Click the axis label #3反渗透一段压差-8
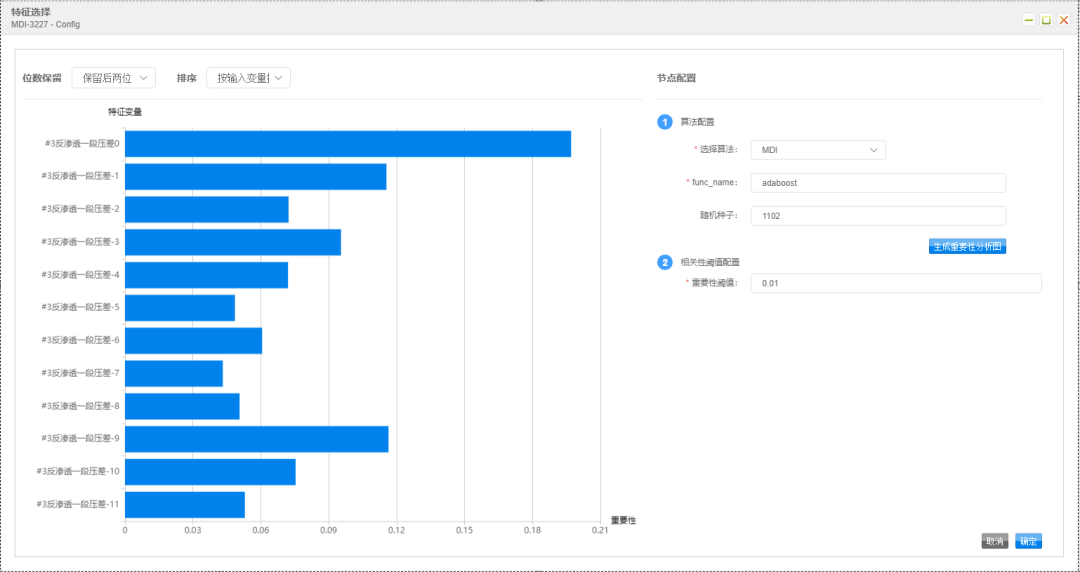The width and height of the screenshot is (1080, 572). coord(80,407)
